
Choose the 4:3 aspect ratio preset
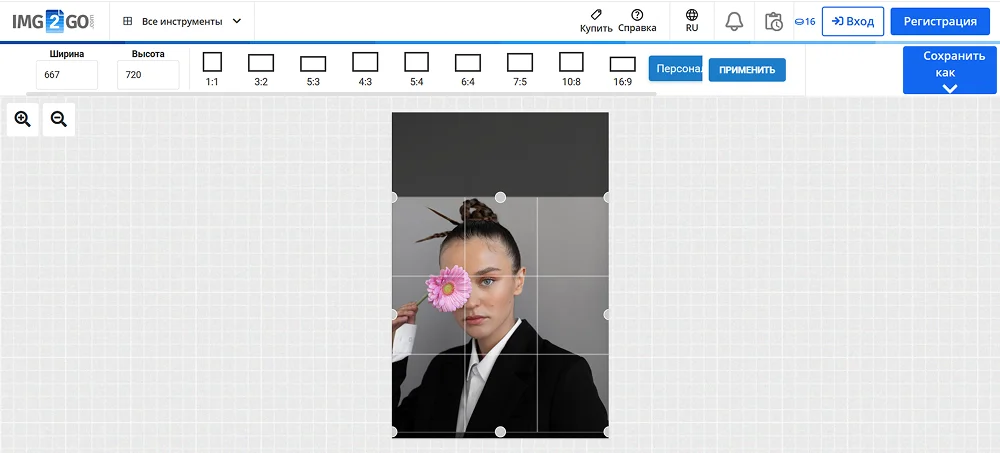click(x=365, y=68)
